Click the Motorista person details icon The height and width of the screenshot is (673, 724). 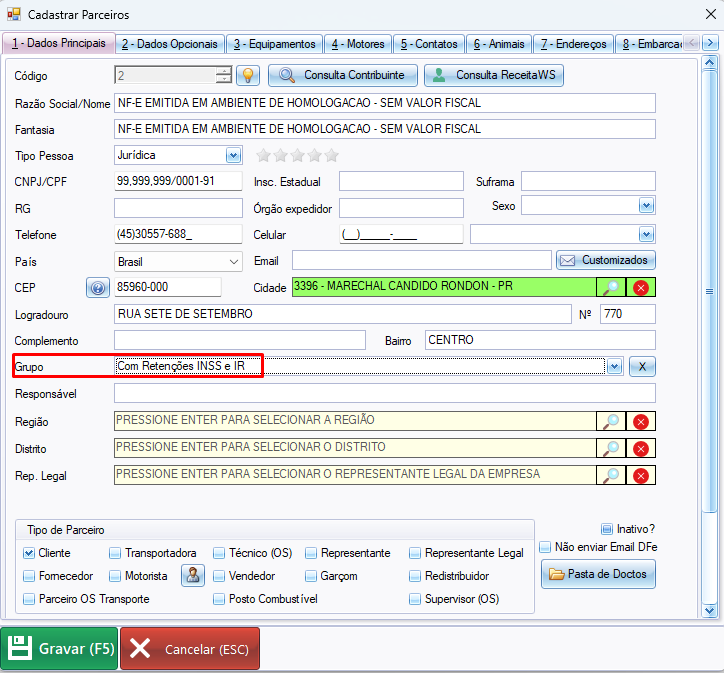coord(192,575)
